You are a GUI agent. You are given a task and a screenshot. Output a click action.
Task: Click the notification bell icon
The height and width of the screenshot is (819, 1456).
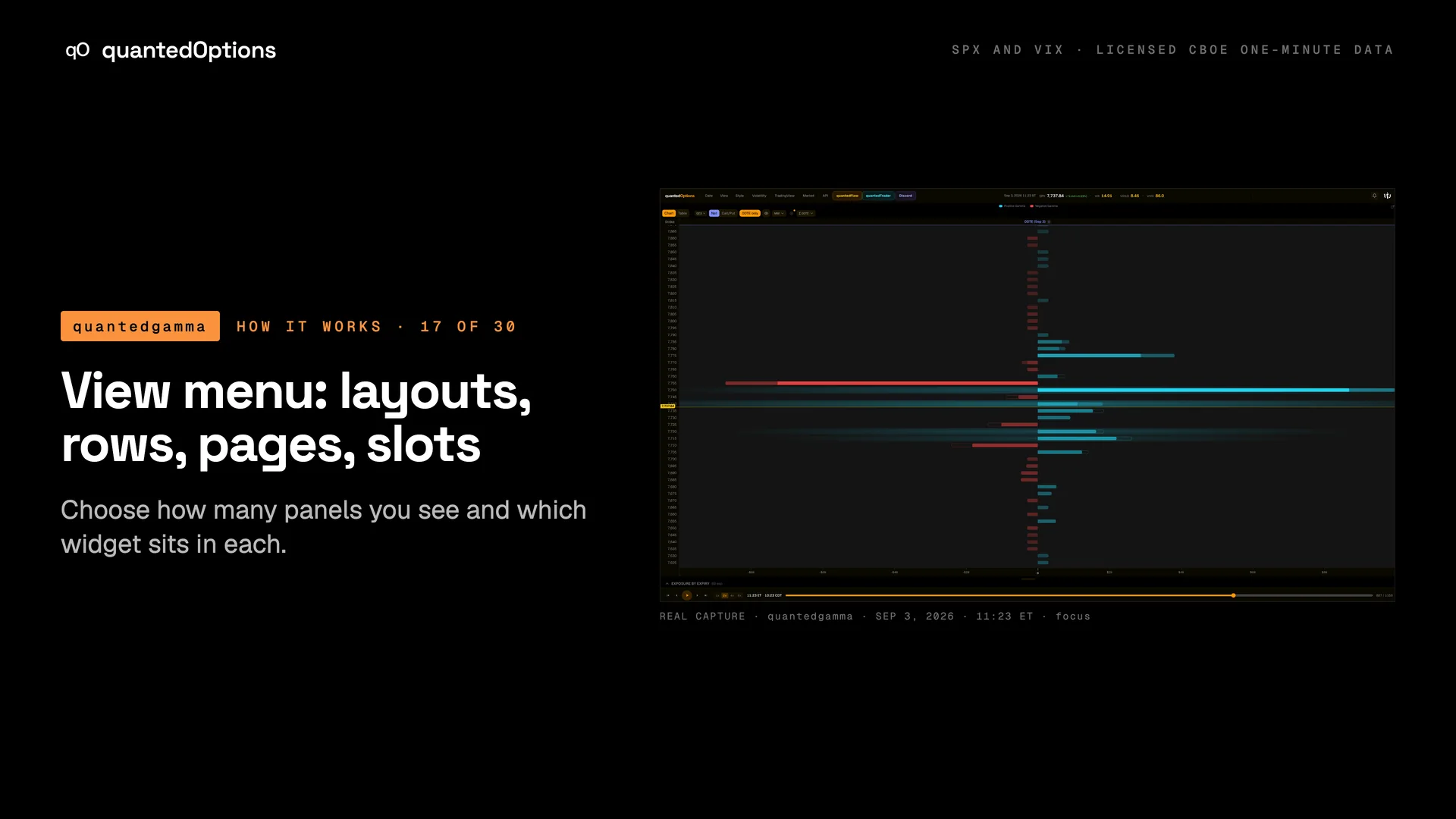[x=1374, y=196]
